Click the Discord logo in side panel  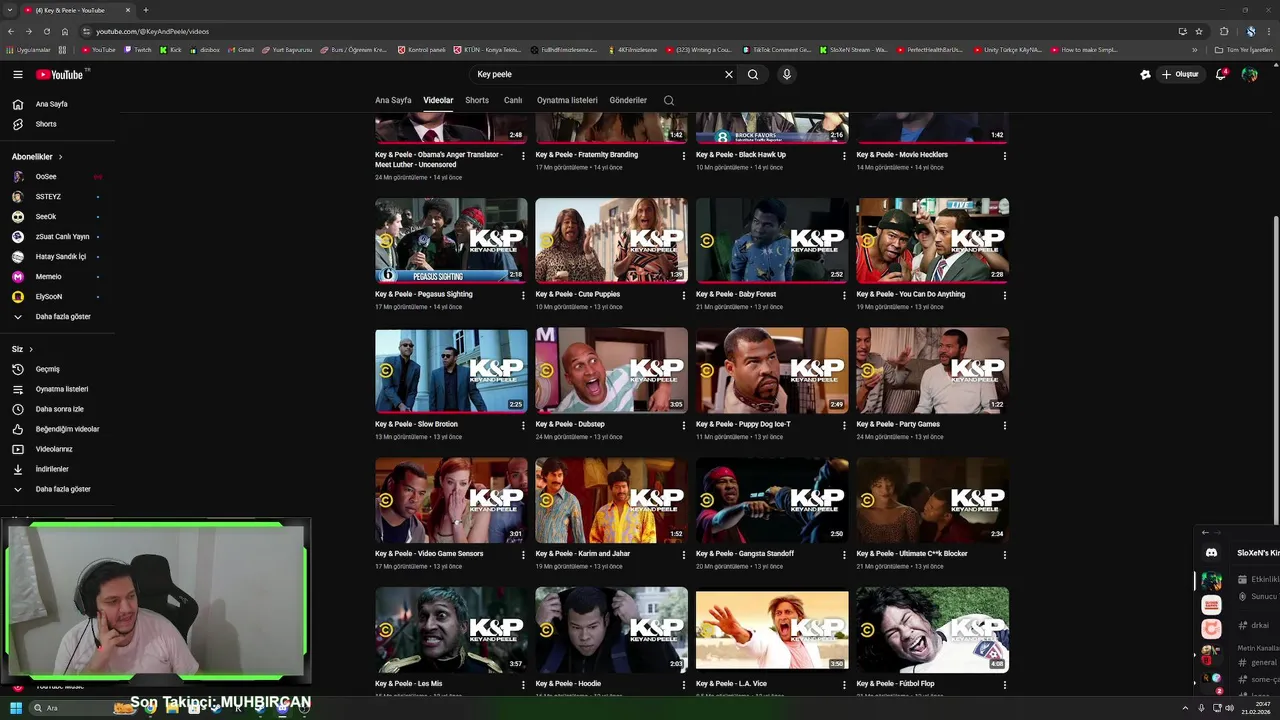click(x=1211, y=553)
